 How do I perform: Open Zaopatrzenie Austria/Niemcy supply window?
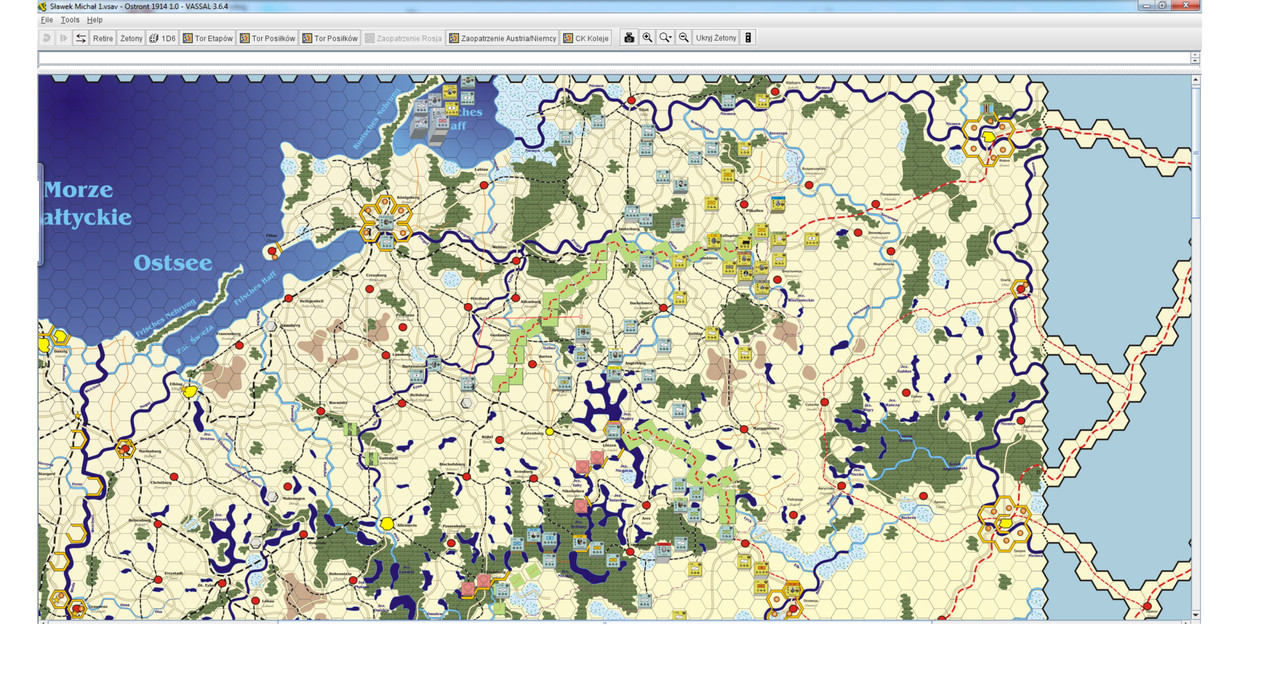(x=503, y=38)
